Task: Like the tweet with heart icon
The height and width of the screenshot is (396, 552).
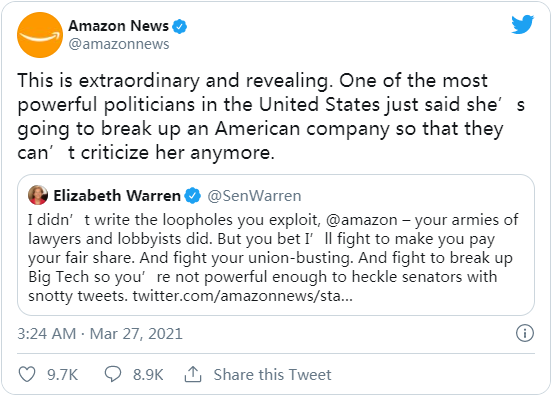Action: click(27, 374)
